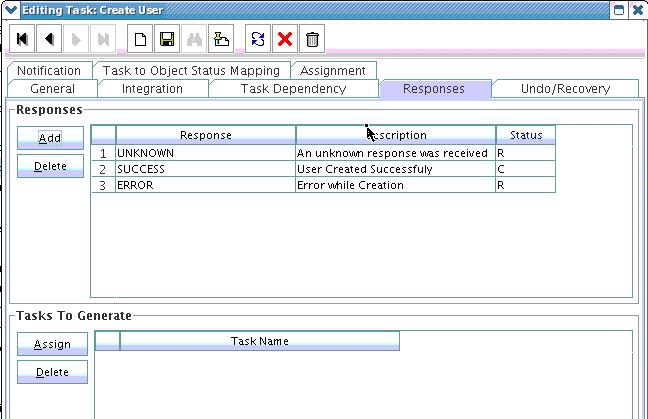Click Delete button in Tasks To Generate
Viewport: 648px width, 419px height.
coord(52,372)
